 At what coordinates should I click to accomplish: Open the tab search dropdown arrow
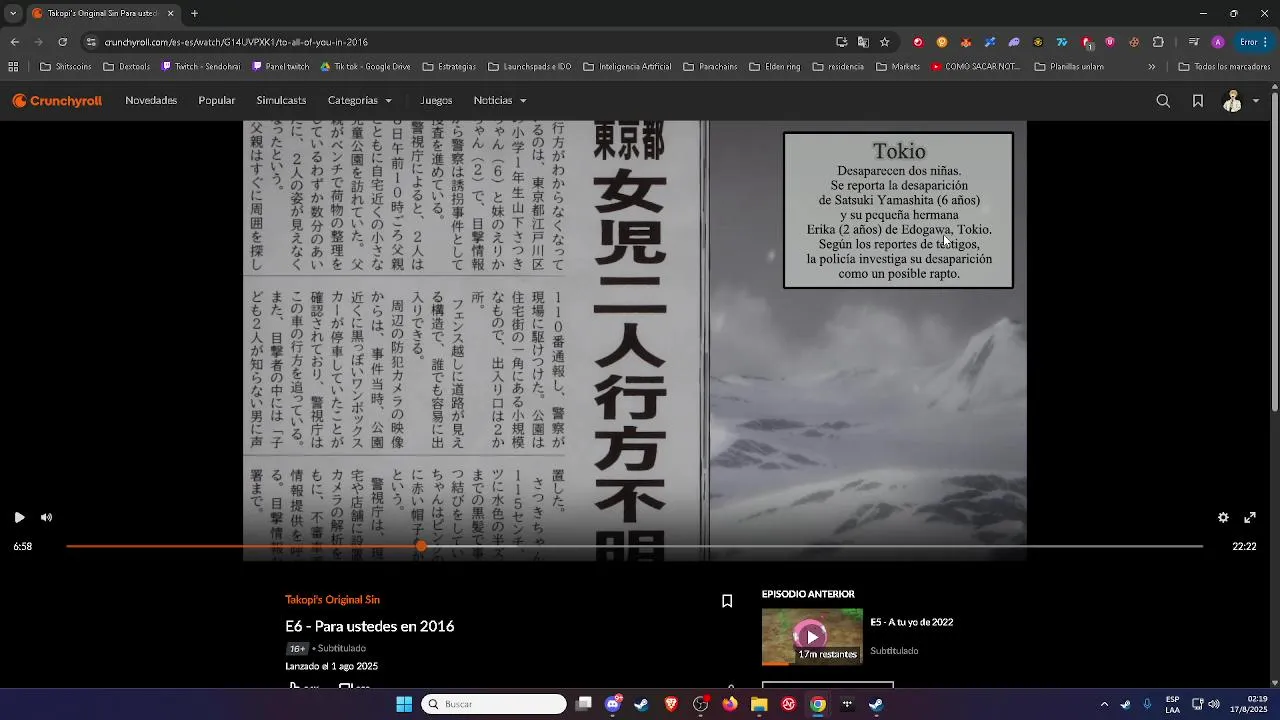click(x=13, y=13)
